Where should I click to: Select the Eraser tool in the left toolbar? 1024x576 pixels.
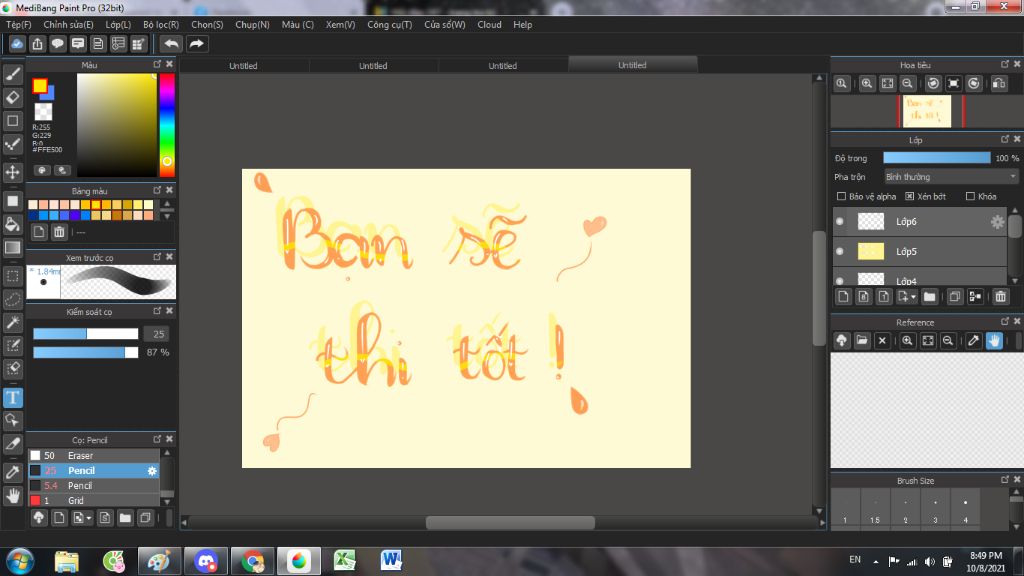[x=12, y=97]
